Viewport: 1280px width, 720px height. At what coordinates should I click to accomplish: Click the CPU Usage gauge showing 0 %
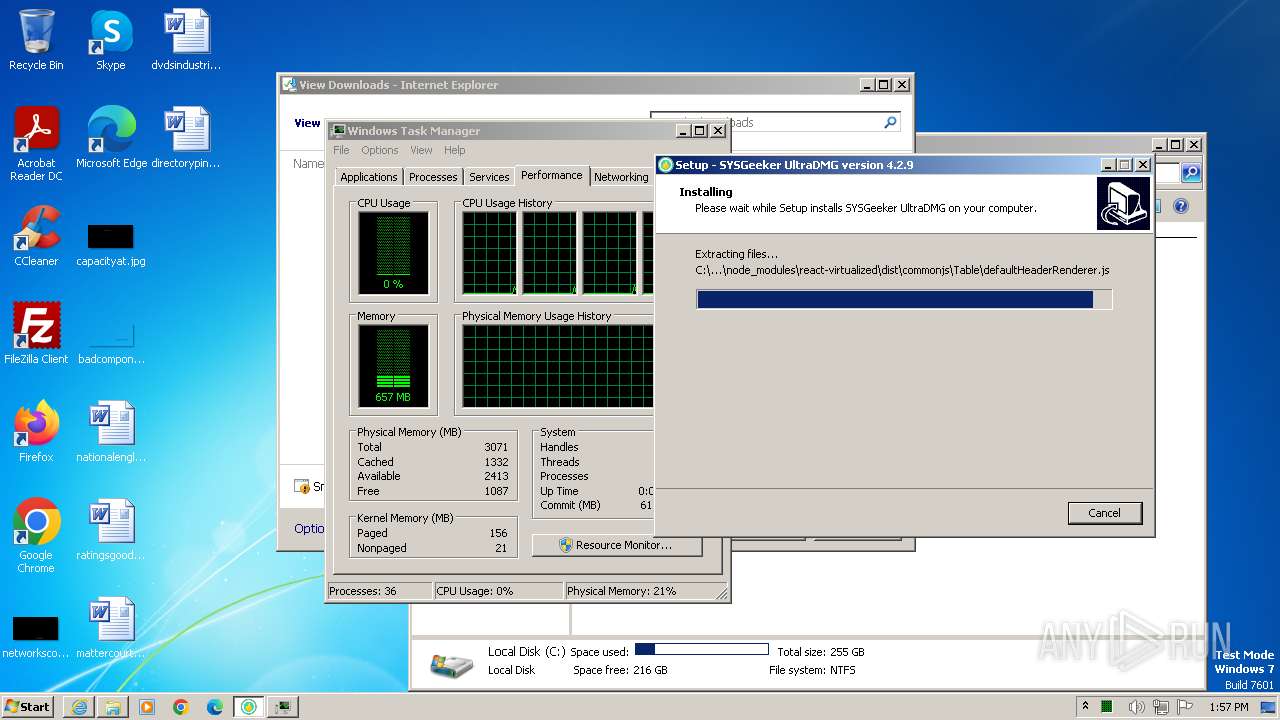pyautogui.click(x=393, y=254)
